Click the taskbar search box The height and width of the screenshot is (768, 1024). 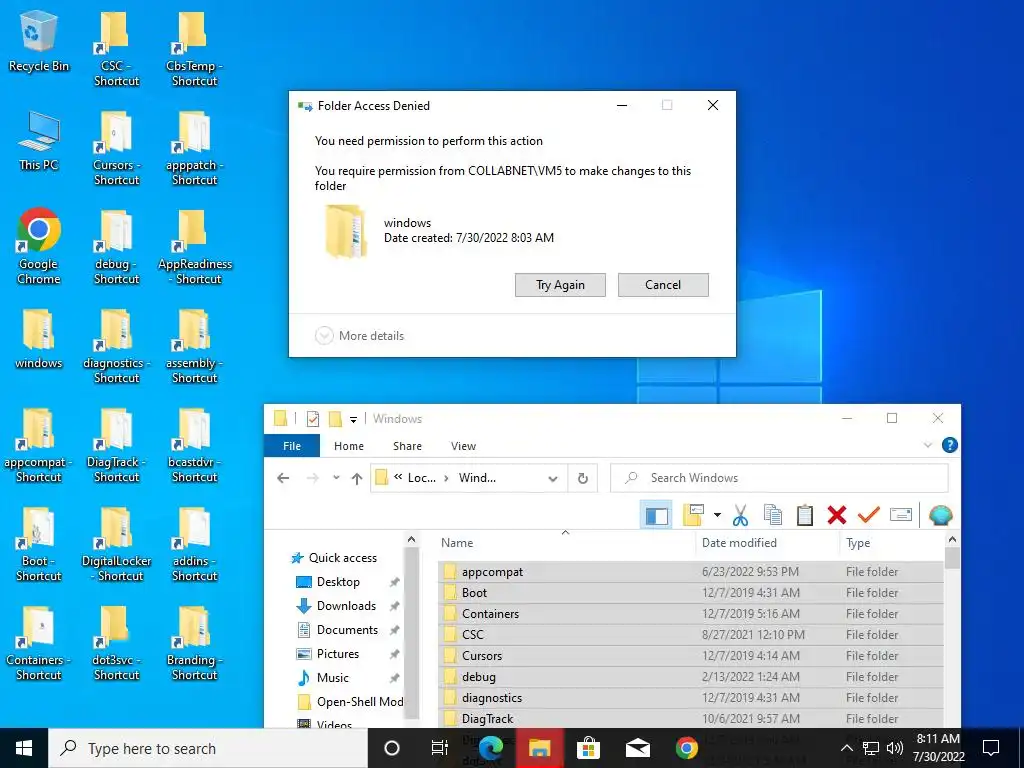pyautogui.click(x=208, y=748)
